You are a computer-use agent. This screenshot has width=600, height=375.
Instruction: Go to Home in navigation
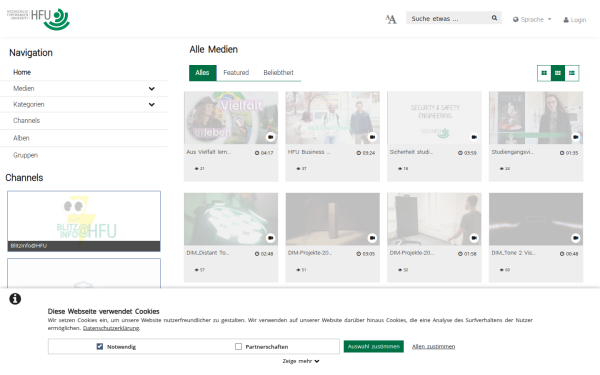tap(22, 72)
